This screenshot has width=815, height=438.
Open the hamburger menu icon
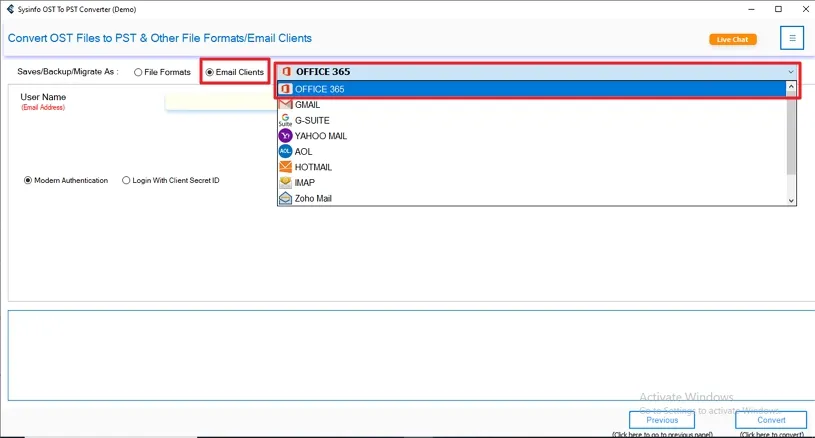pyautogui.click(x=792, y=38)
